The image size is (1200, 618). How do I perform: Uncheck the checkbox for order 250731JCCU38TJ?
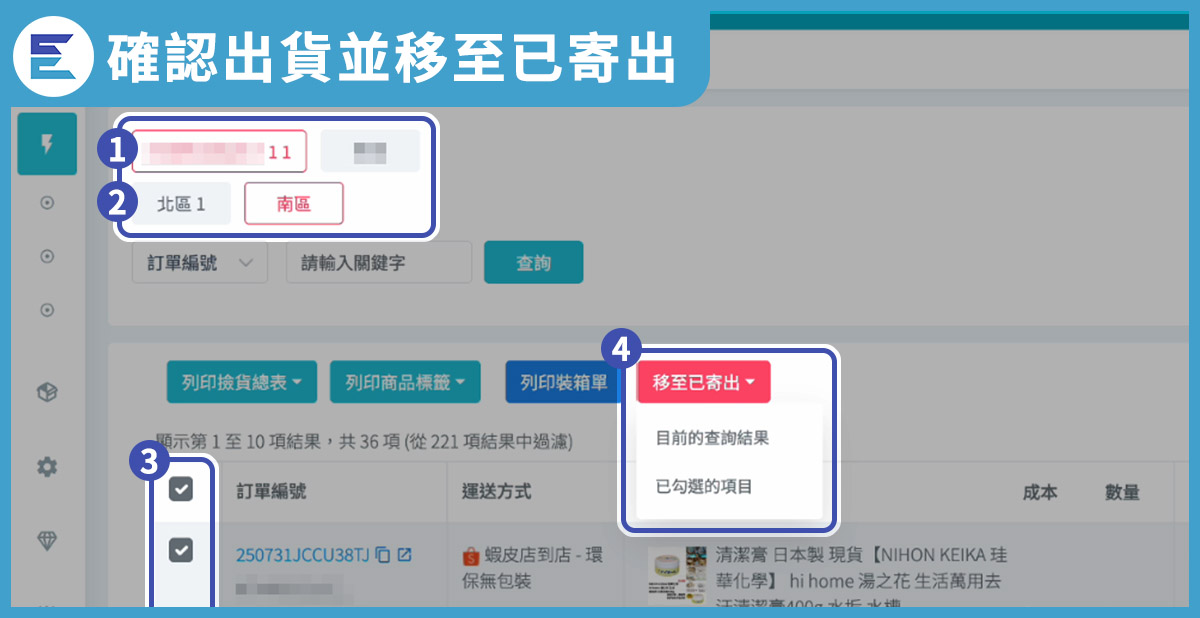181,549
